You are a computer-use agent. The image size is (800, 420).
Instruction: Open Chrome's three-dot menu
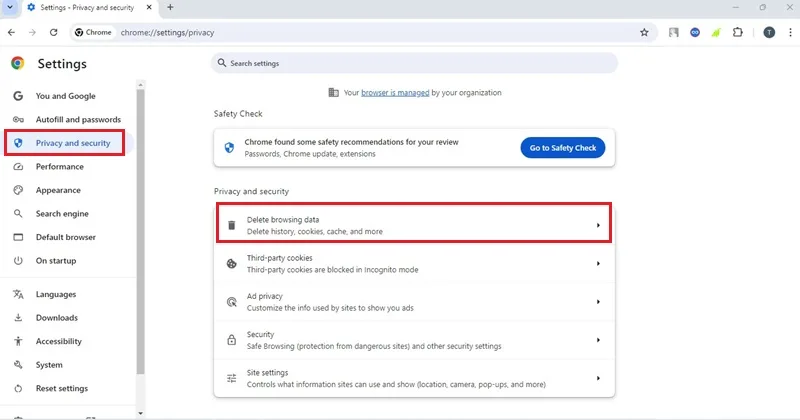pyautogui.click(x=790, y=32)
